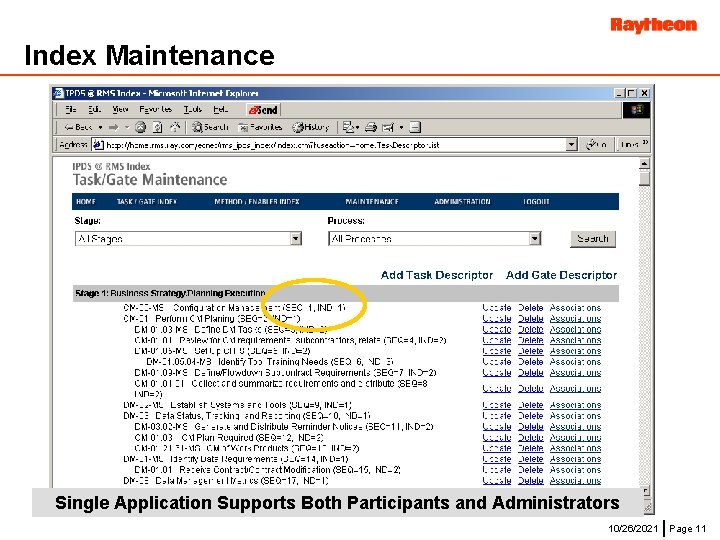Select MAINTENANCE in the navigation bar

[x=372, y=202]
